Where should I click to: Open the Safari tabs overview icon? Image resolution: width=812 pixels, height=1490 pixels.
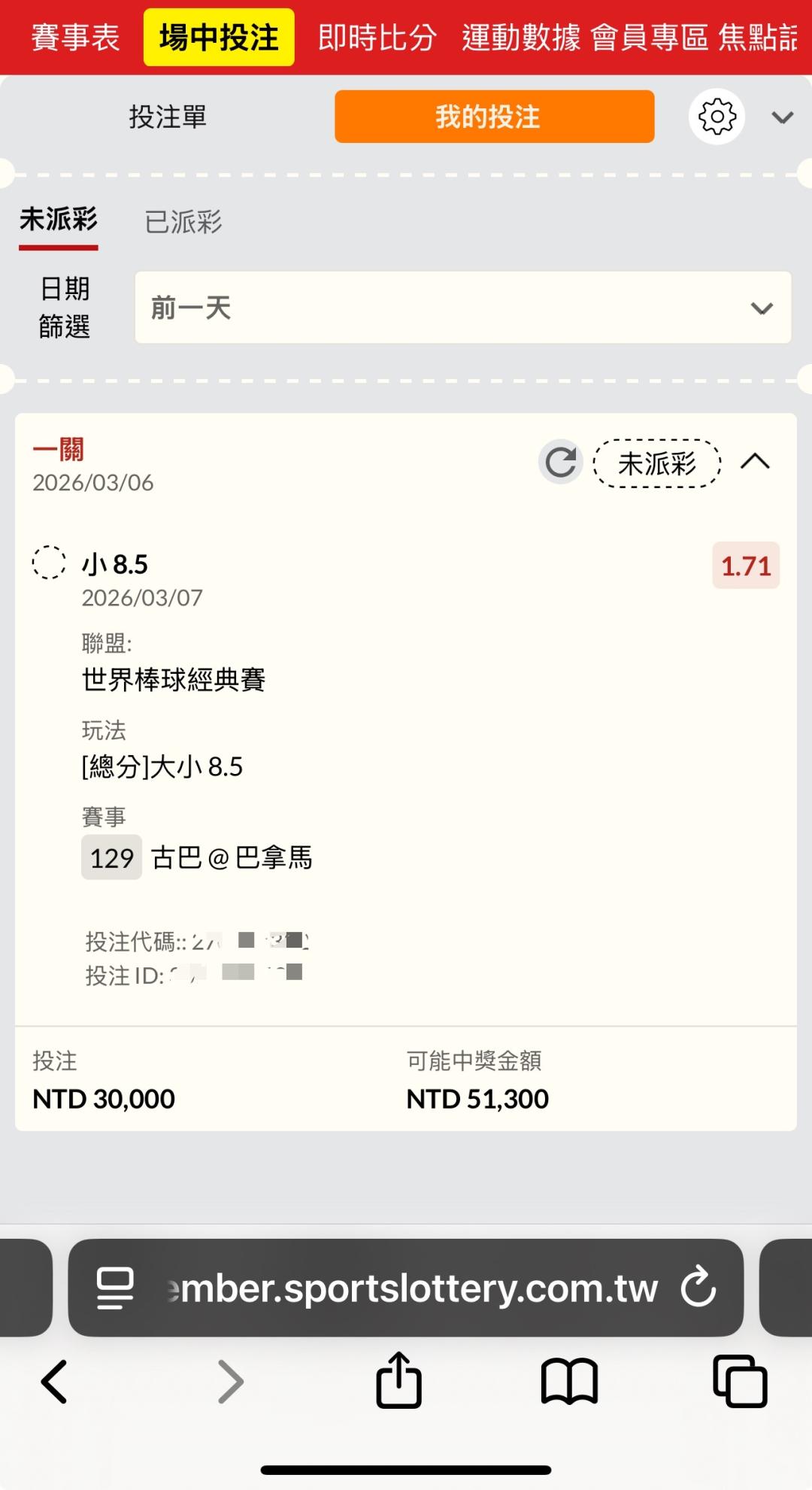(x=740, y=1381)
